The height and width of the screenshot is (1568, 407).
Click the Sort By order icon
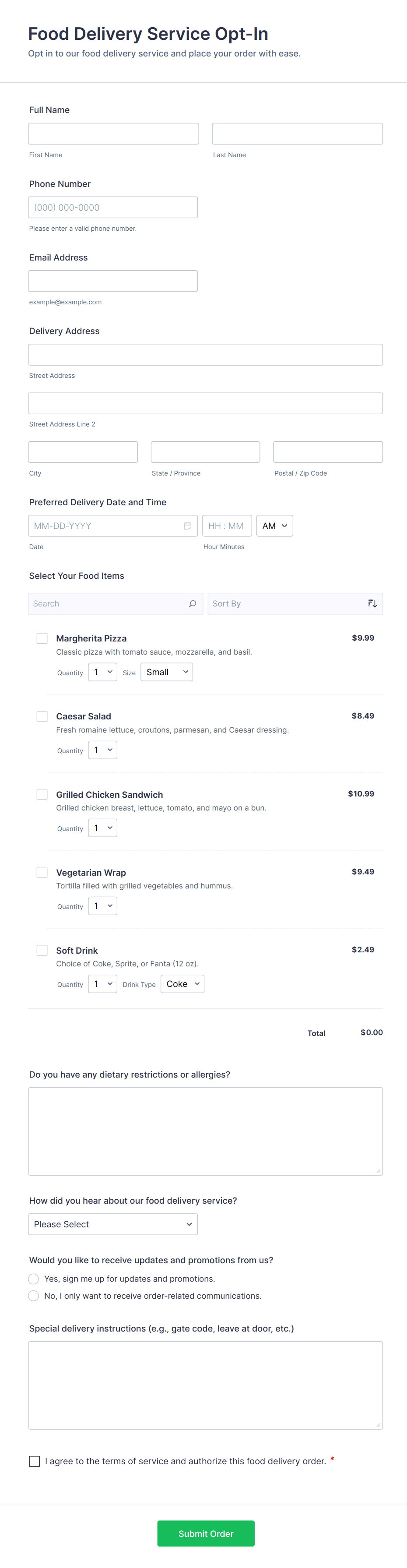point(372,604)
